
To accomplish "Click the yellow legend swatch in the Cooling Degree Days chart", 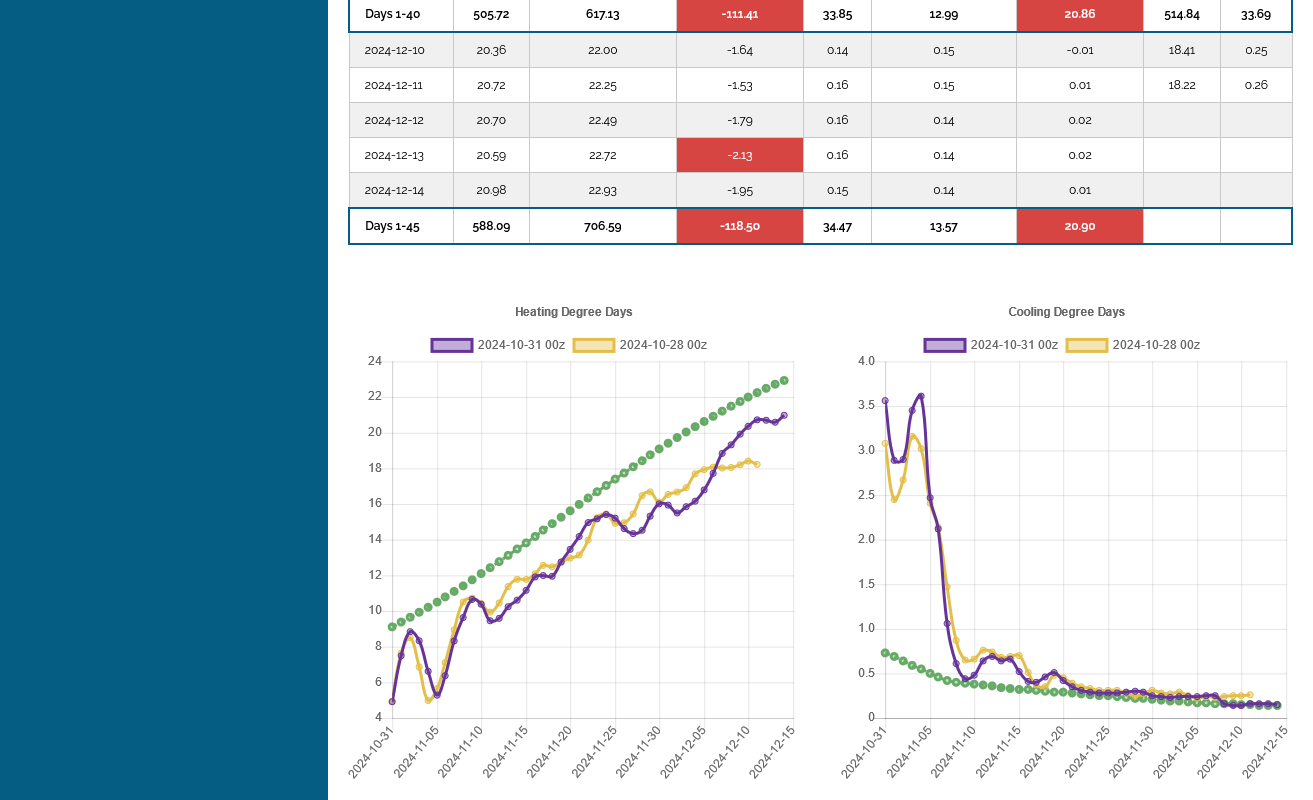I will click(1086, 345).
